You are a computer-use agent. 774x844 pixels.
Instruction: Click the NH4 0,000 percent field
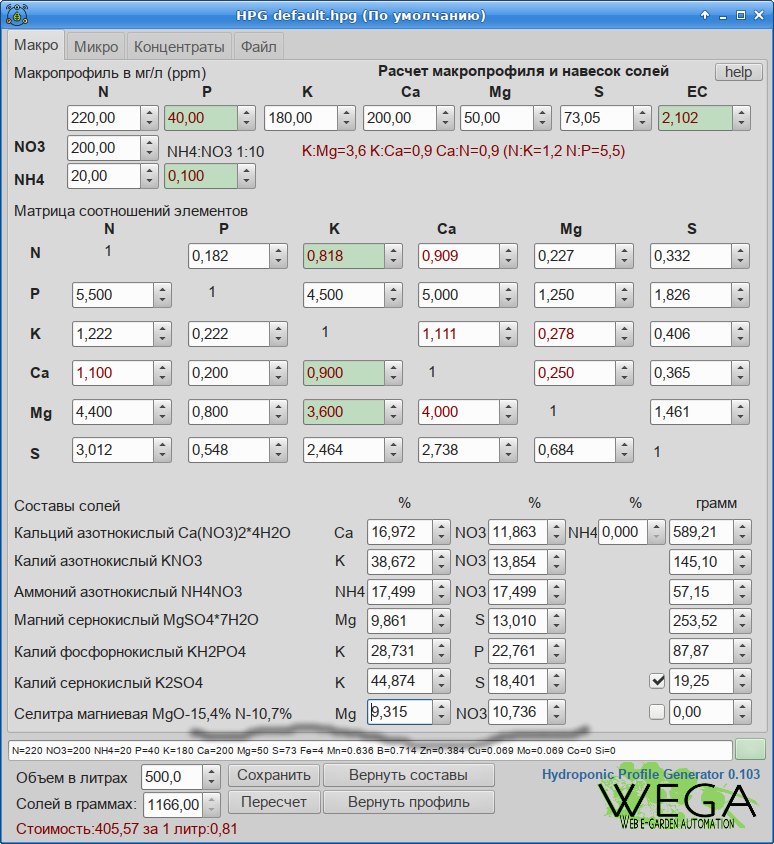[x=623, y=532]
